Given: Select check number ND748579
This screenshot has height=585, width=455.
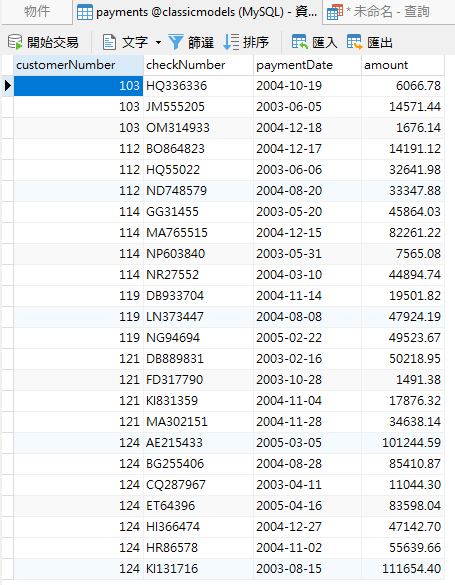Looking at the screenshot, I should (x=198, y=191).
